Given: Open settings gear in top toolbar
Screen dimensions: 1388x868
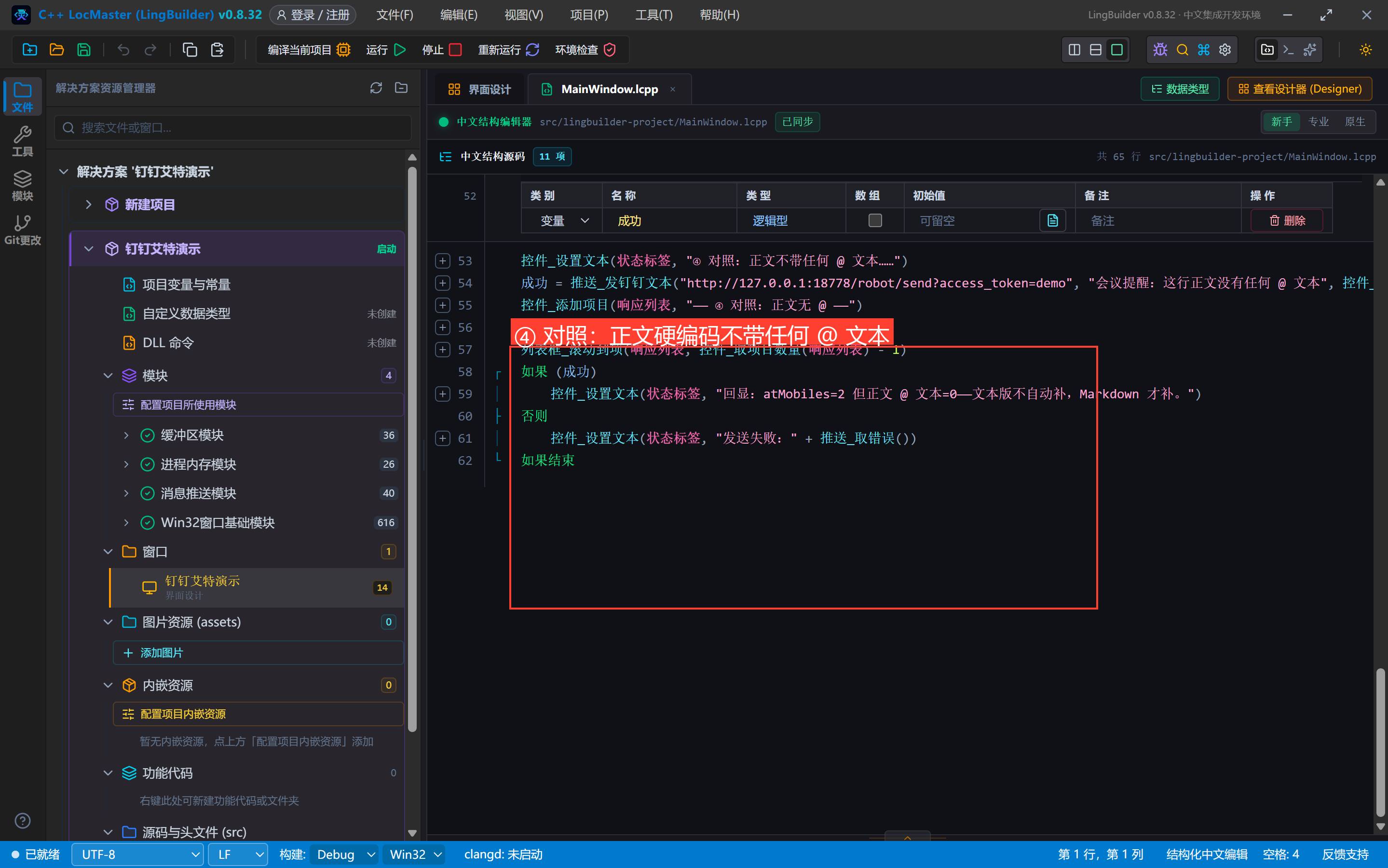Looking at the screenshot, I should tap(1225, 50).
